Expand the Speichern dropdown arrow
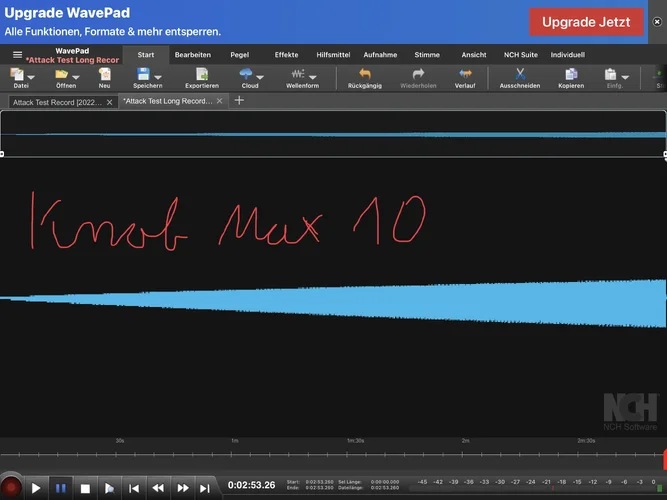The width and height of the screenshot is (667, 500). pyautogui.click(x=159, y=76)
